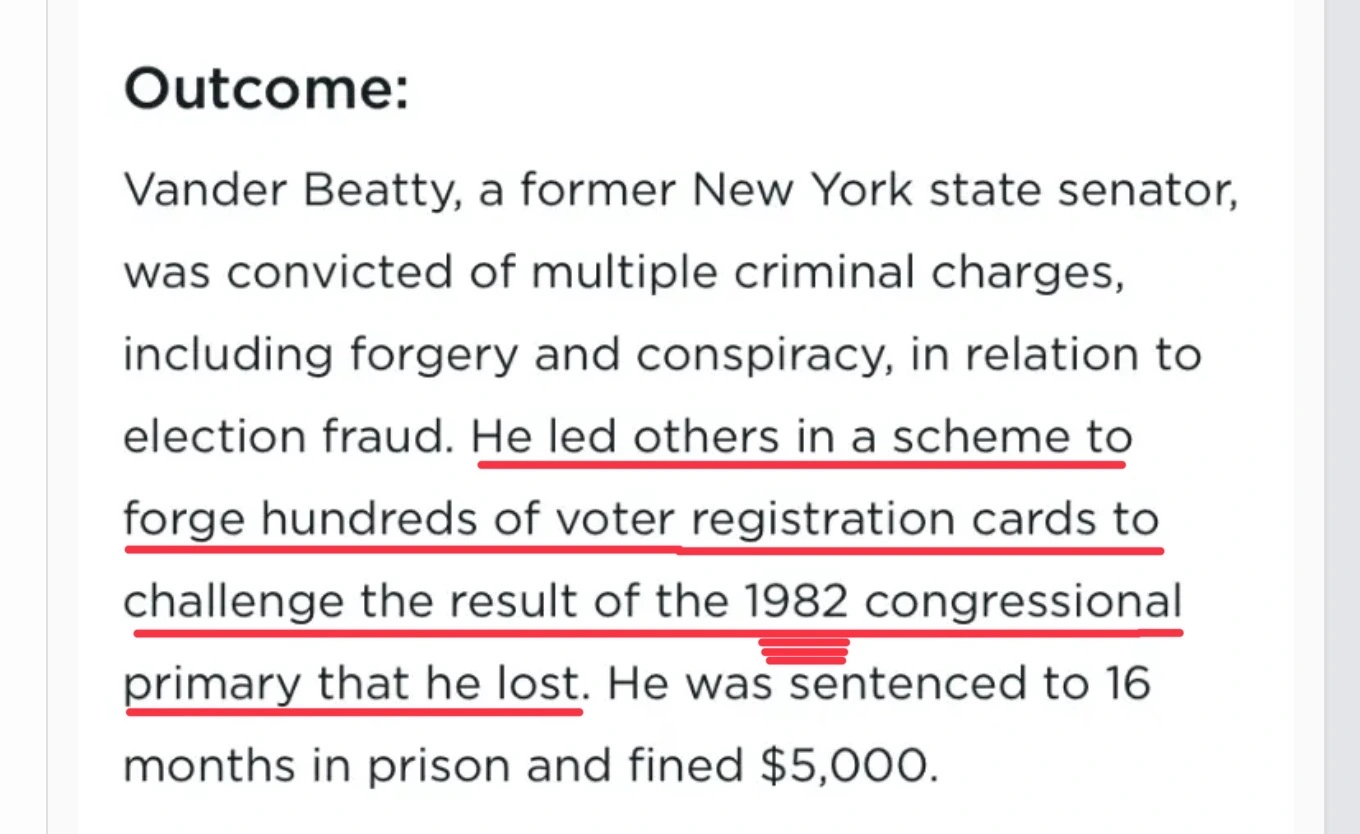Screen dimensions: 1360x834
Task: Click the word "congressional"
Action: pyautogui.click(x=1023, y=603)
